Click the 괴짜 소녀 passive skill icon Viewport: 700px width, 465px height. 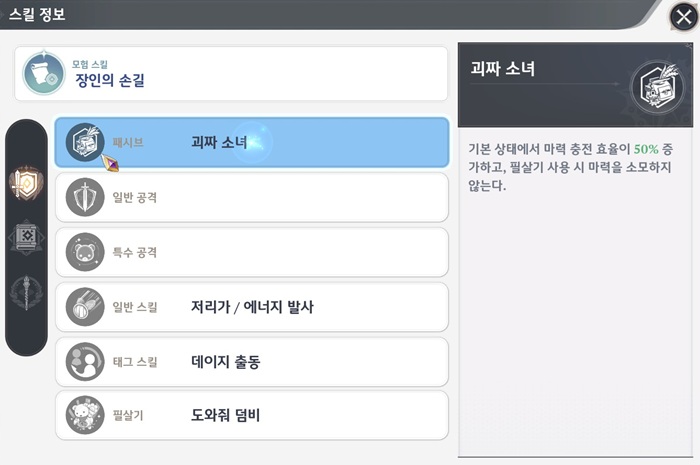[x=85, y=143]
